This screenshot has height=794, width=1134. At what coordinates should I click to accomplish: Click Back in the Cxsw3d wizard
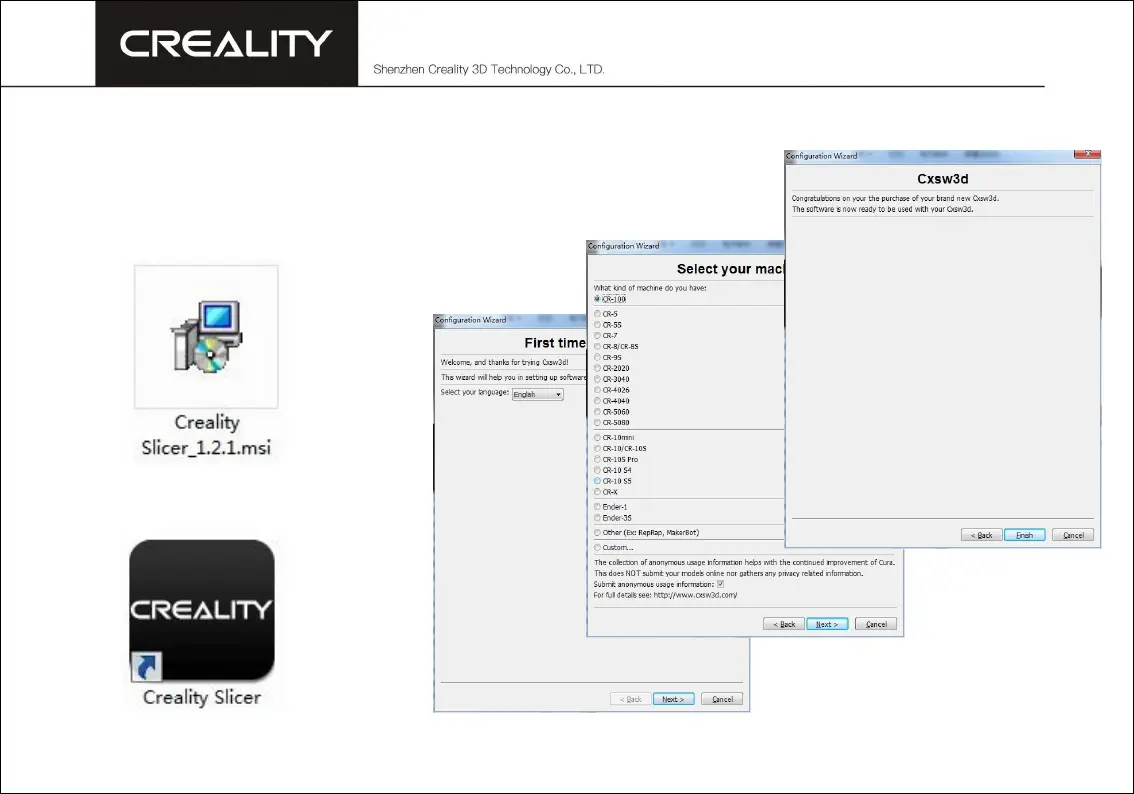981,535
